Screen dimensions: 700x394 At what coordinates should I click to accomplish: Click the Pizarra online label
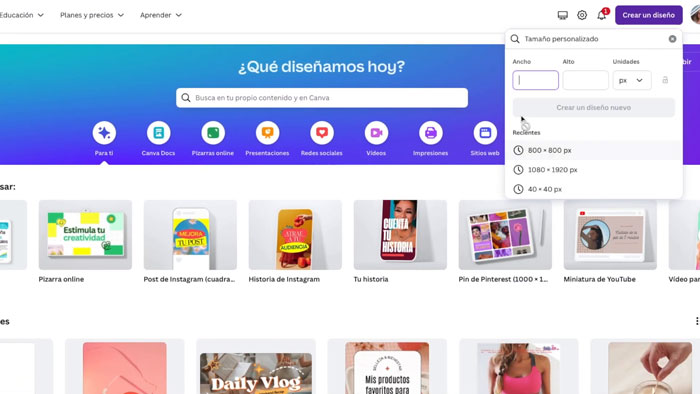[61, 279]
